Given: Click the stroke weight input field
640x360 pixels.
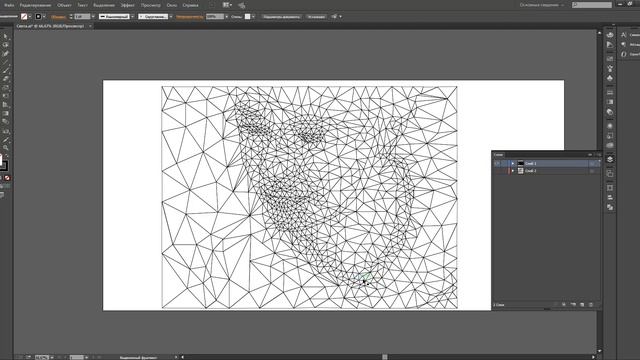Looking at the screenshot, I should pos(82,17).
